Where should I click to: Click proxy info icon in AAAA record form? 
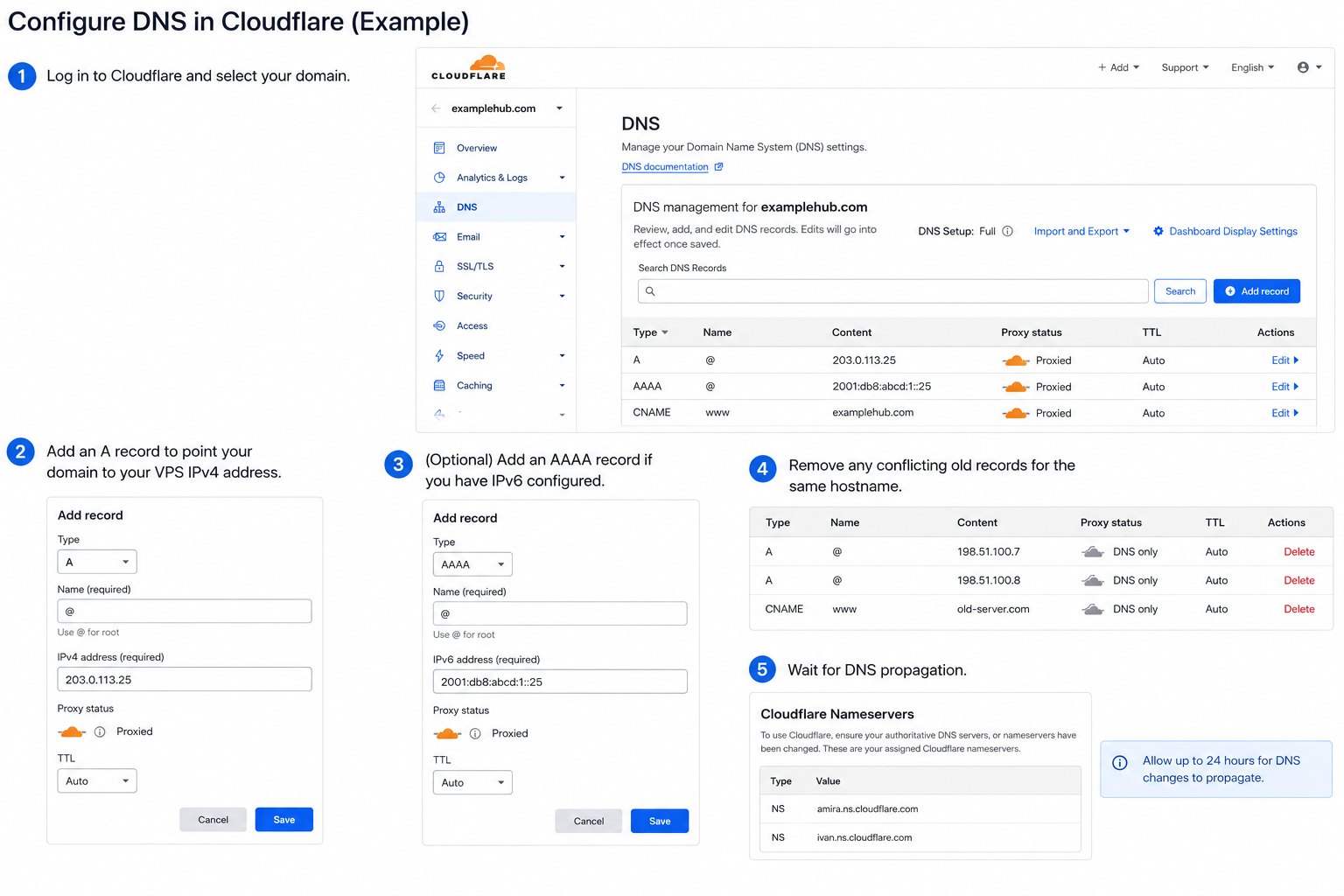[x=475, y=733]
